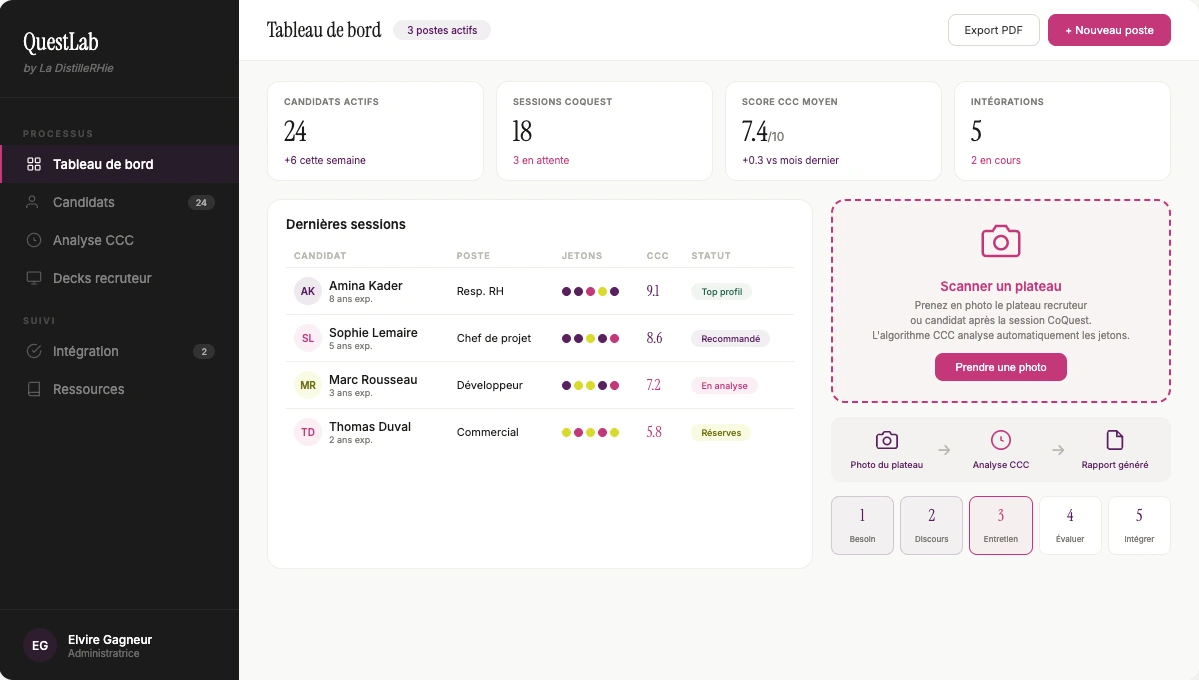Select step 5 Intégrer
1199x680 pixels.
coord(1138,525)
